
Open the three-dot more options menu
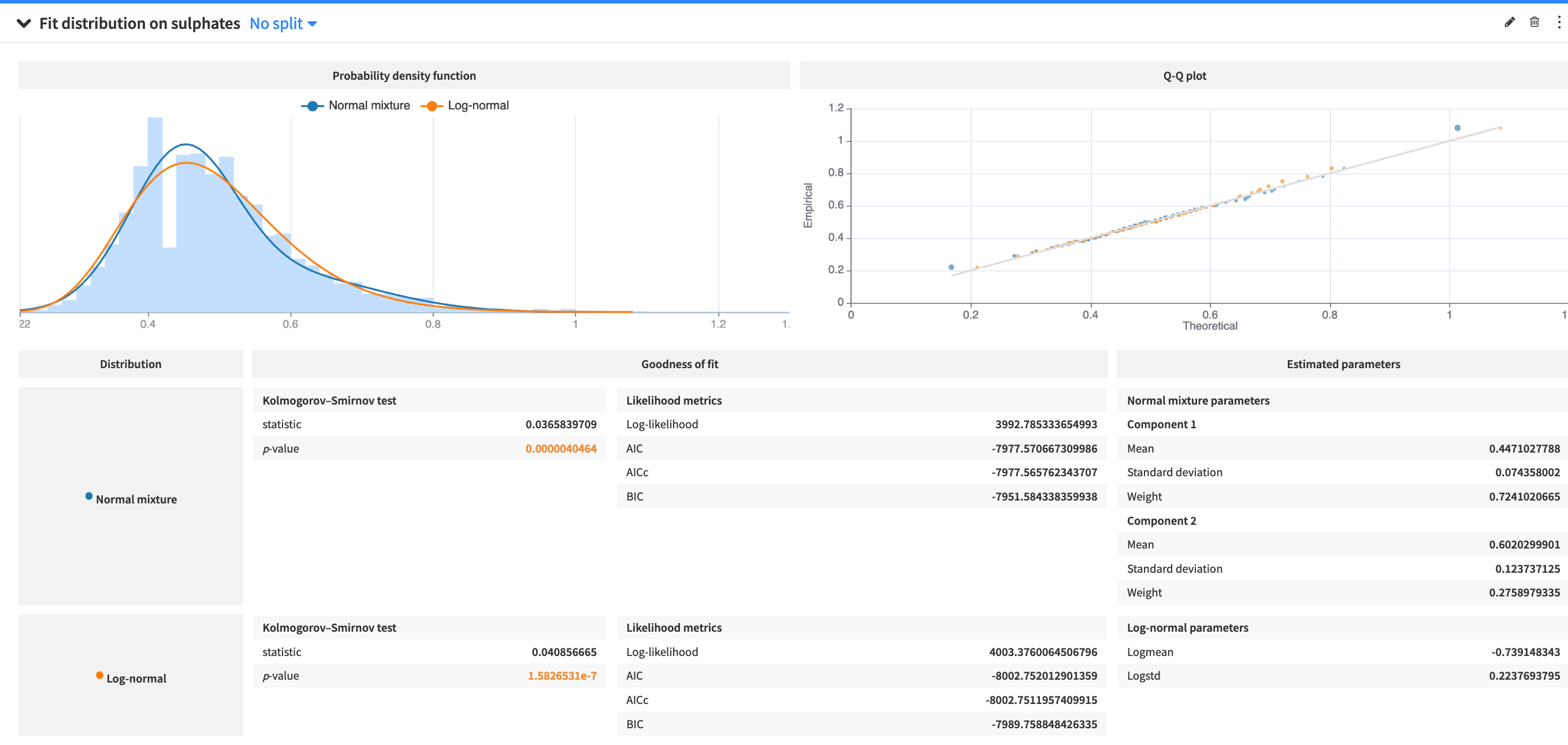pyautogui.click(x=1559, y=23)
